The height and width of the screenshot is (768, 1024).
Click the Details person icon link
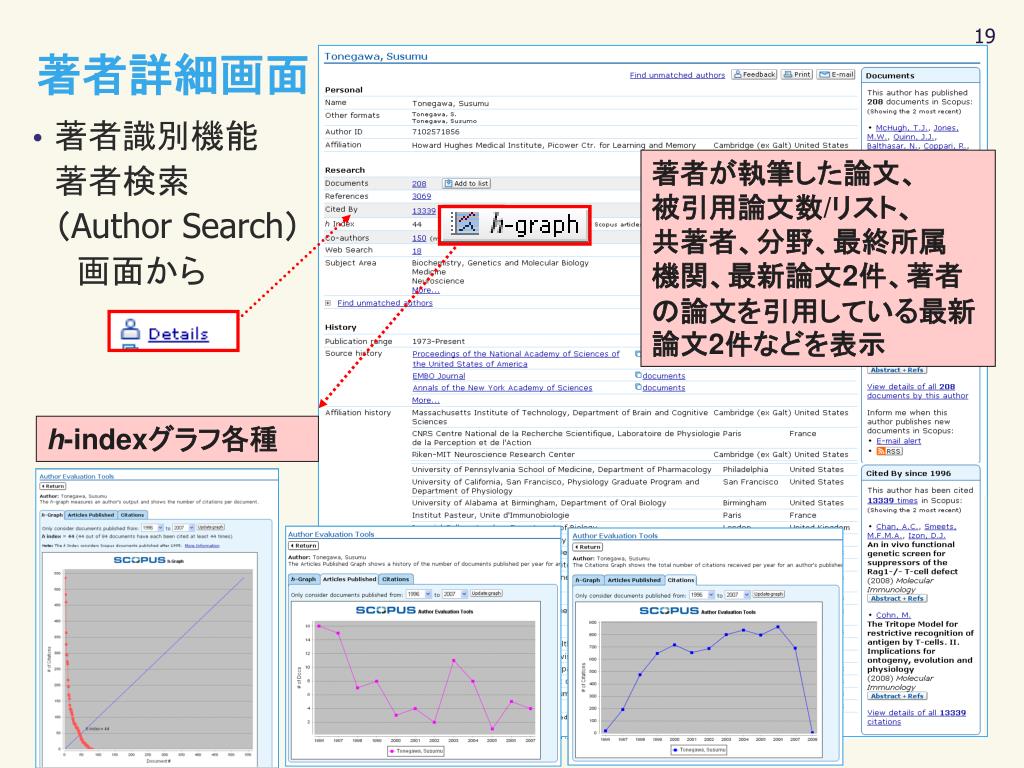[x=130, y=330]
